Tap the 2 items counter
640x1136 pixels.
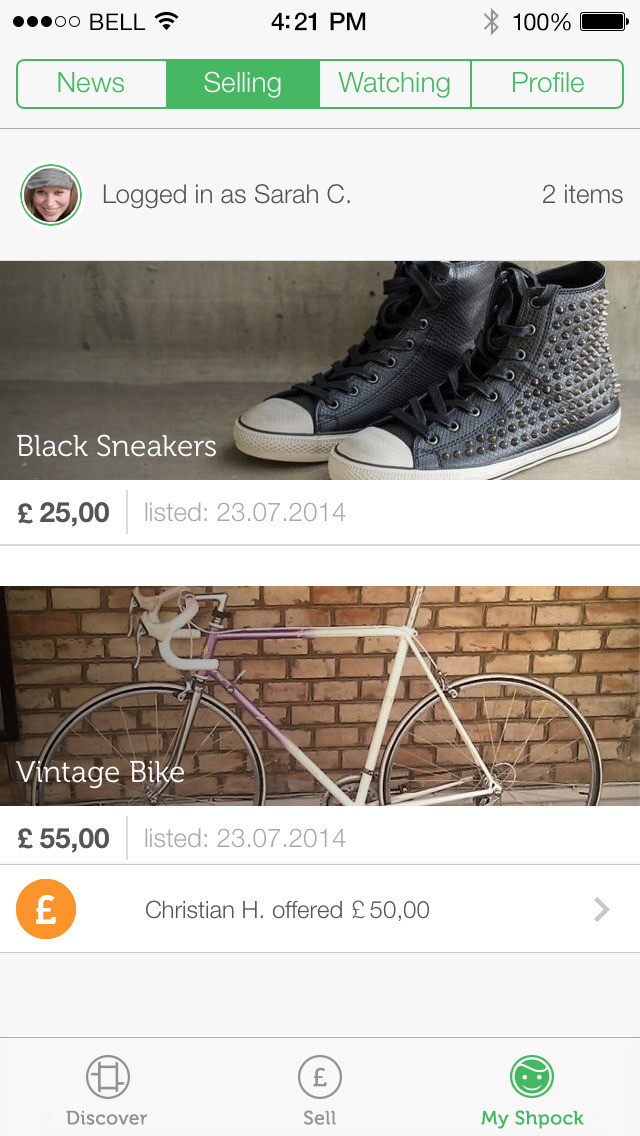582,194
